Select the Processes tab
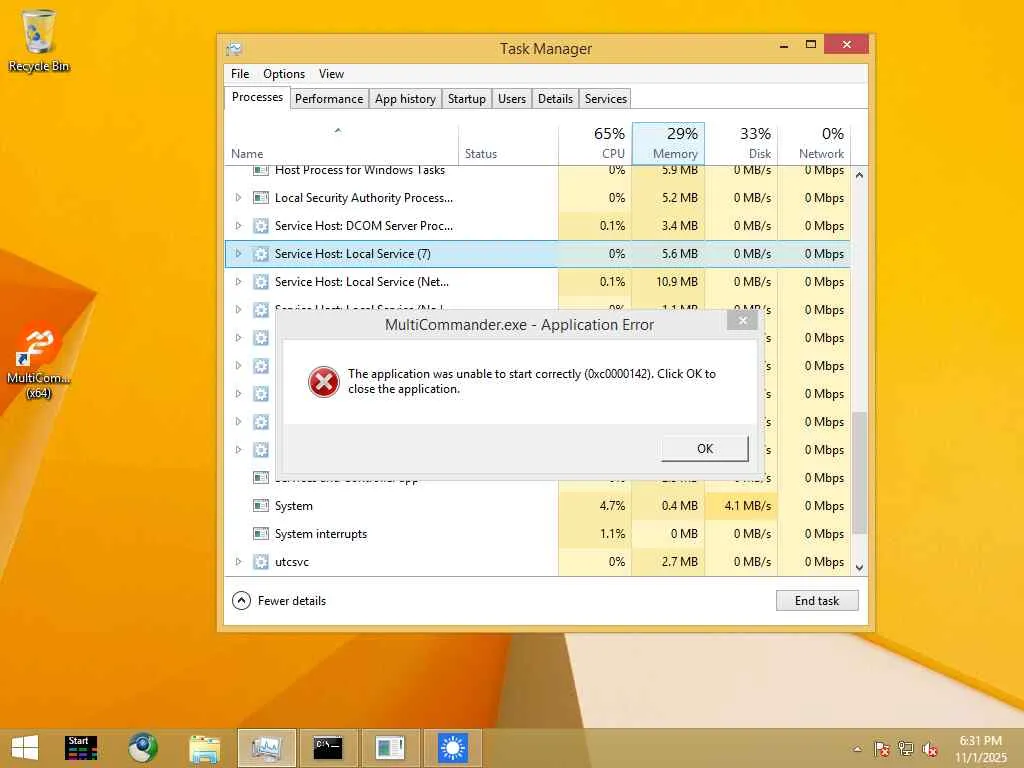 [257, 97]
